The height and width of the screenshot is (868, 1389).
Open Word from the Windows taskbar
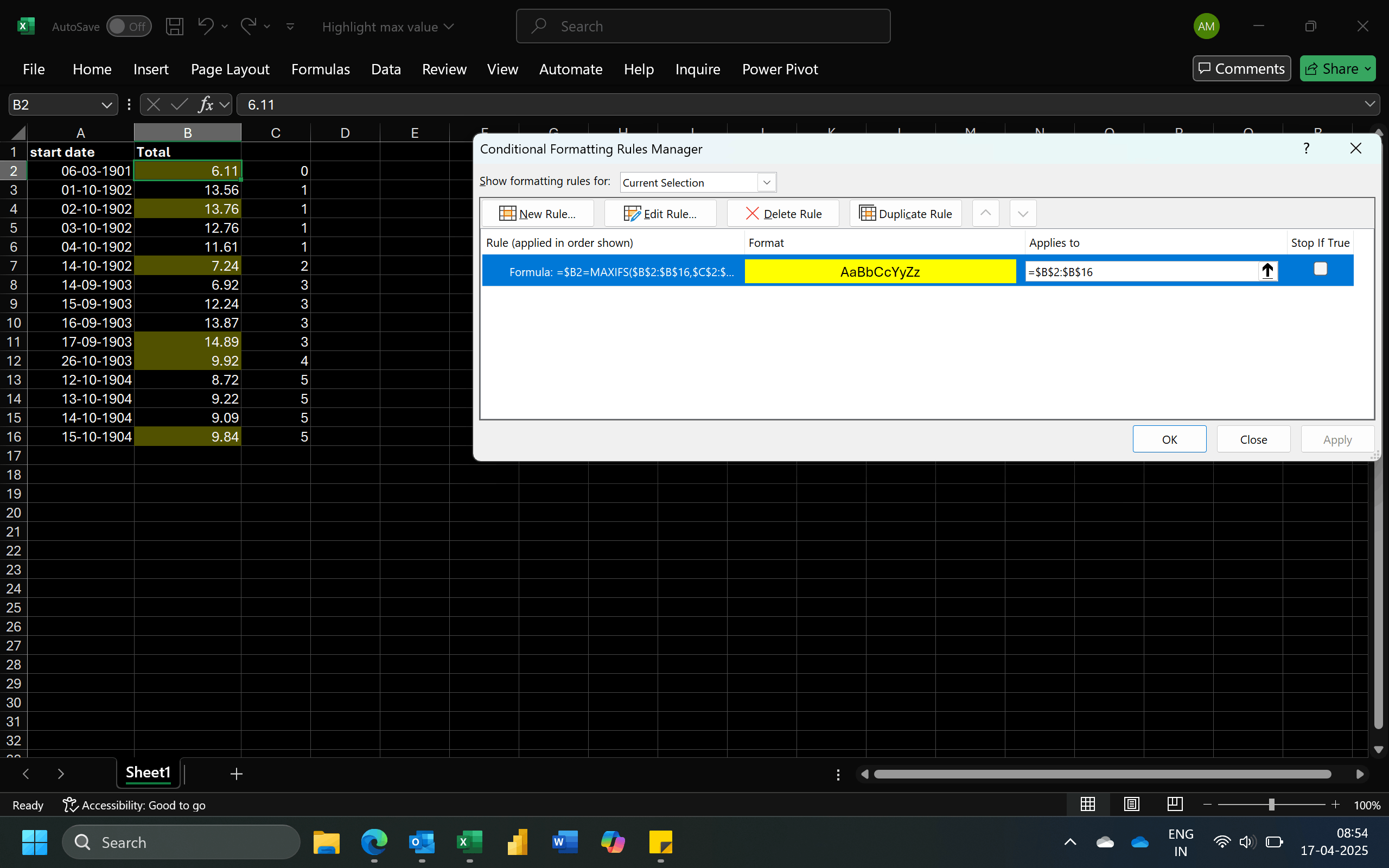point(564,843)
